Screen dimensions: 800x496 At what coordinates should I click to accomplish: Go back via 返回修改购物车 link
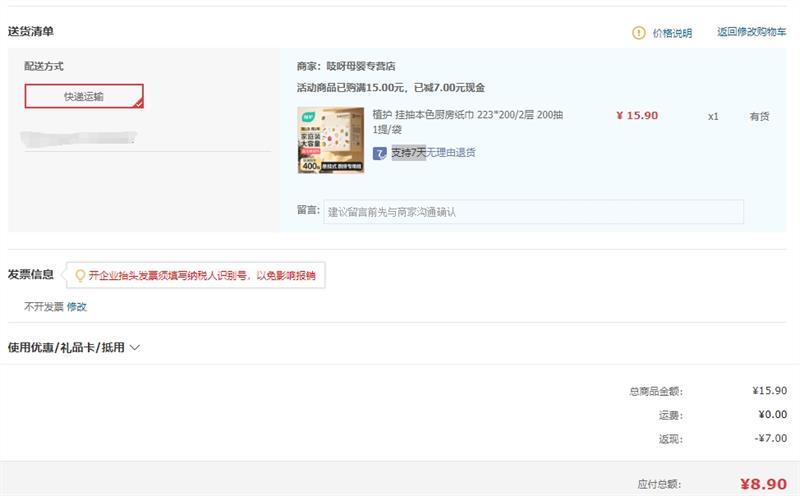pos(752,32)
